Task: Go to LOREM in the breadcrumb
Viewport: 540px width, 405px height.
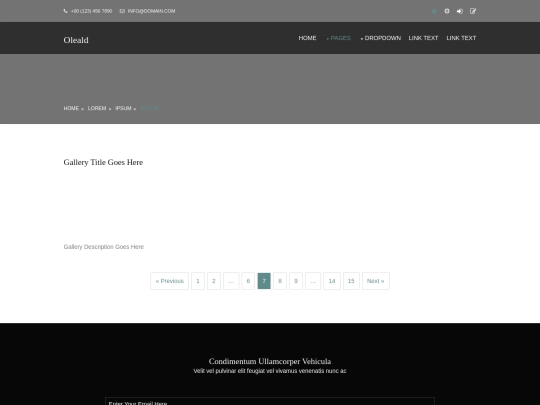Action: click(97, 108)
